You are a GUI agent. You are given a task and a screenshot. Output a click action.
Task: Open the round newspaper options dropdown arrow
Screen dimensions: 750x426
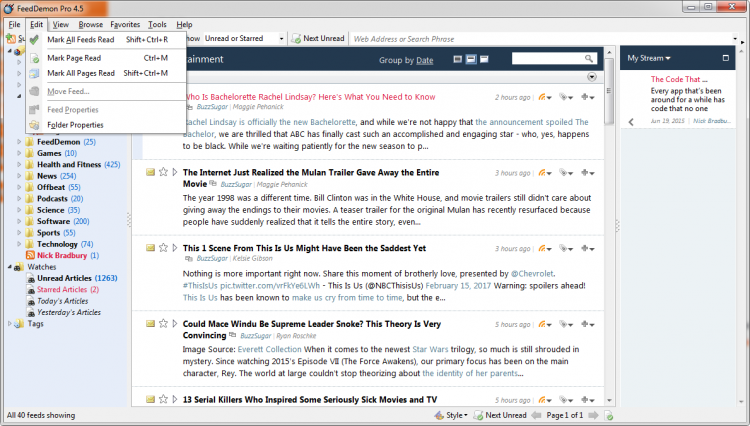(592, 77)
